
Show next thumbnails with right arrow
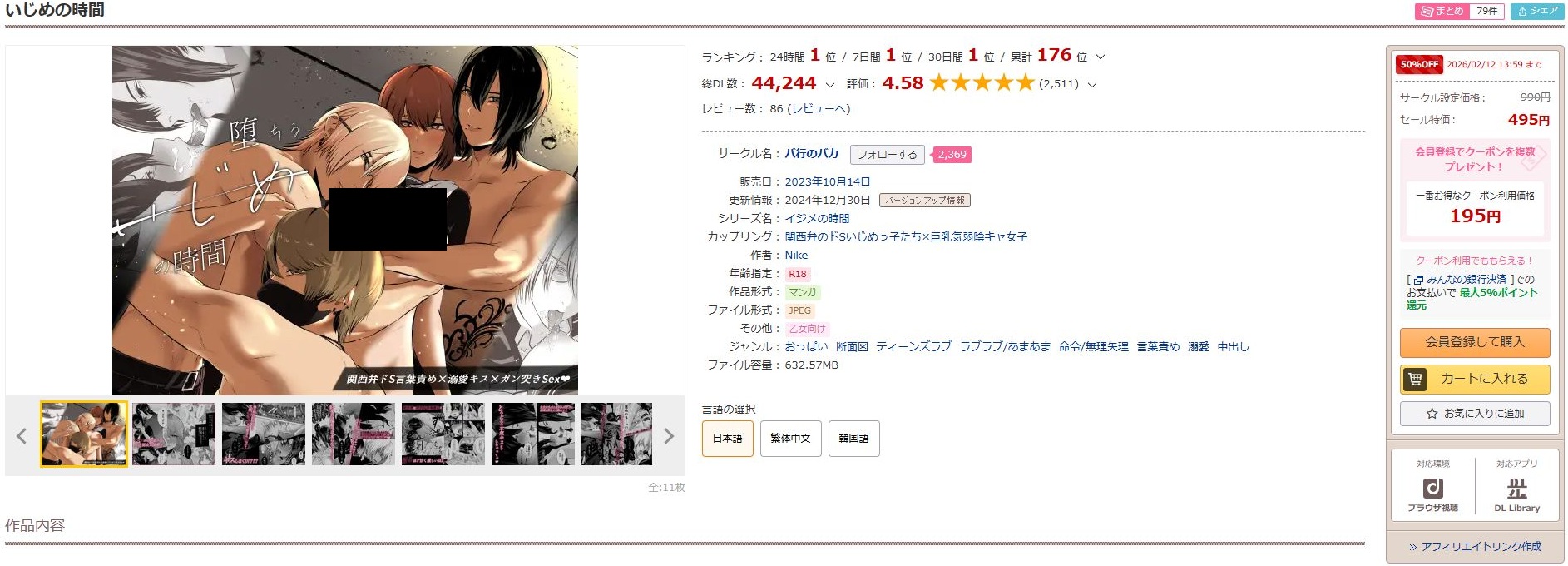click(x=668, y=435)
